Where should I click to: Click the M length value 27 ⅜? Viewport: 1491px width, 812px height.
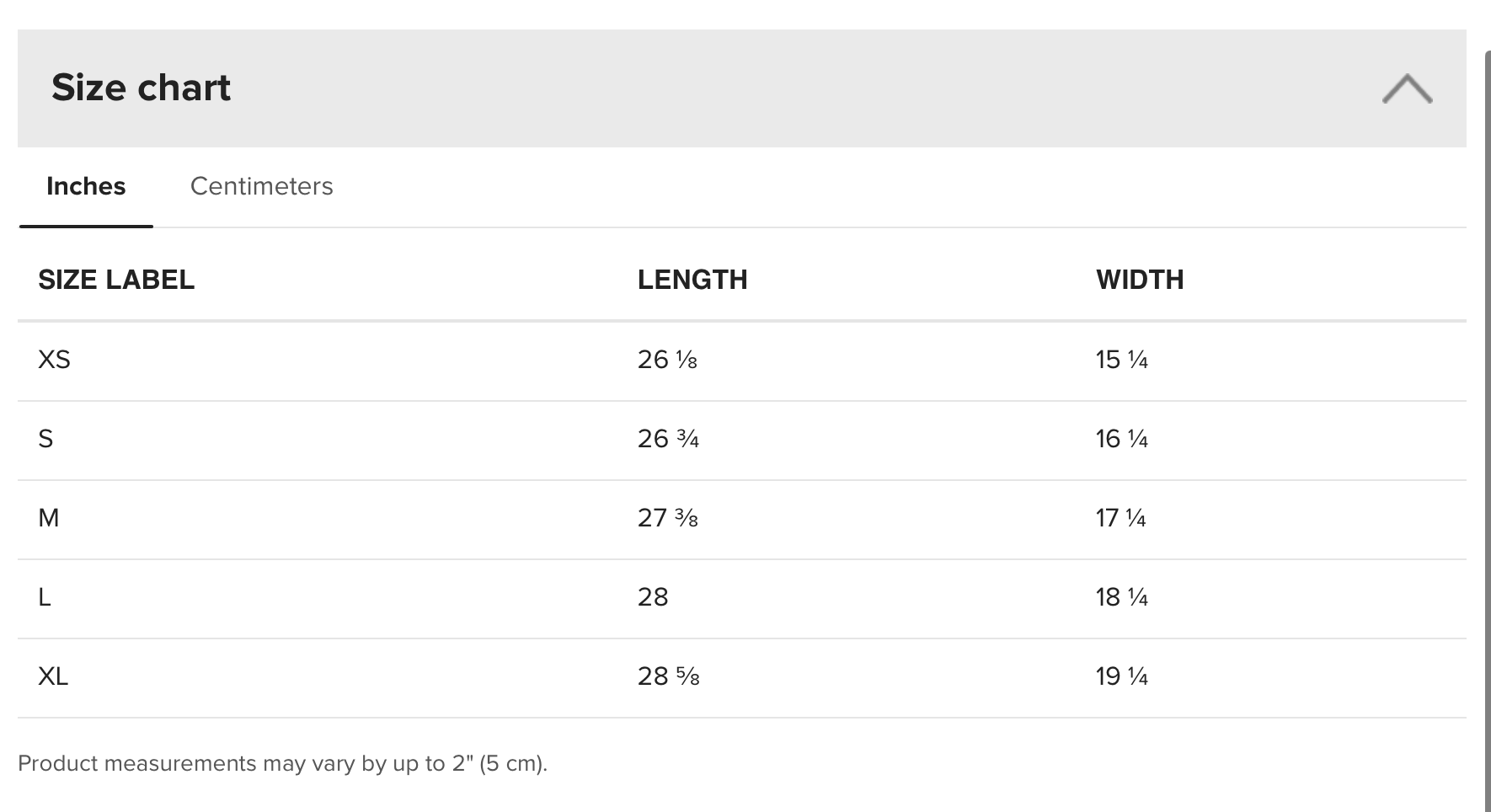[x=667, y=518]
